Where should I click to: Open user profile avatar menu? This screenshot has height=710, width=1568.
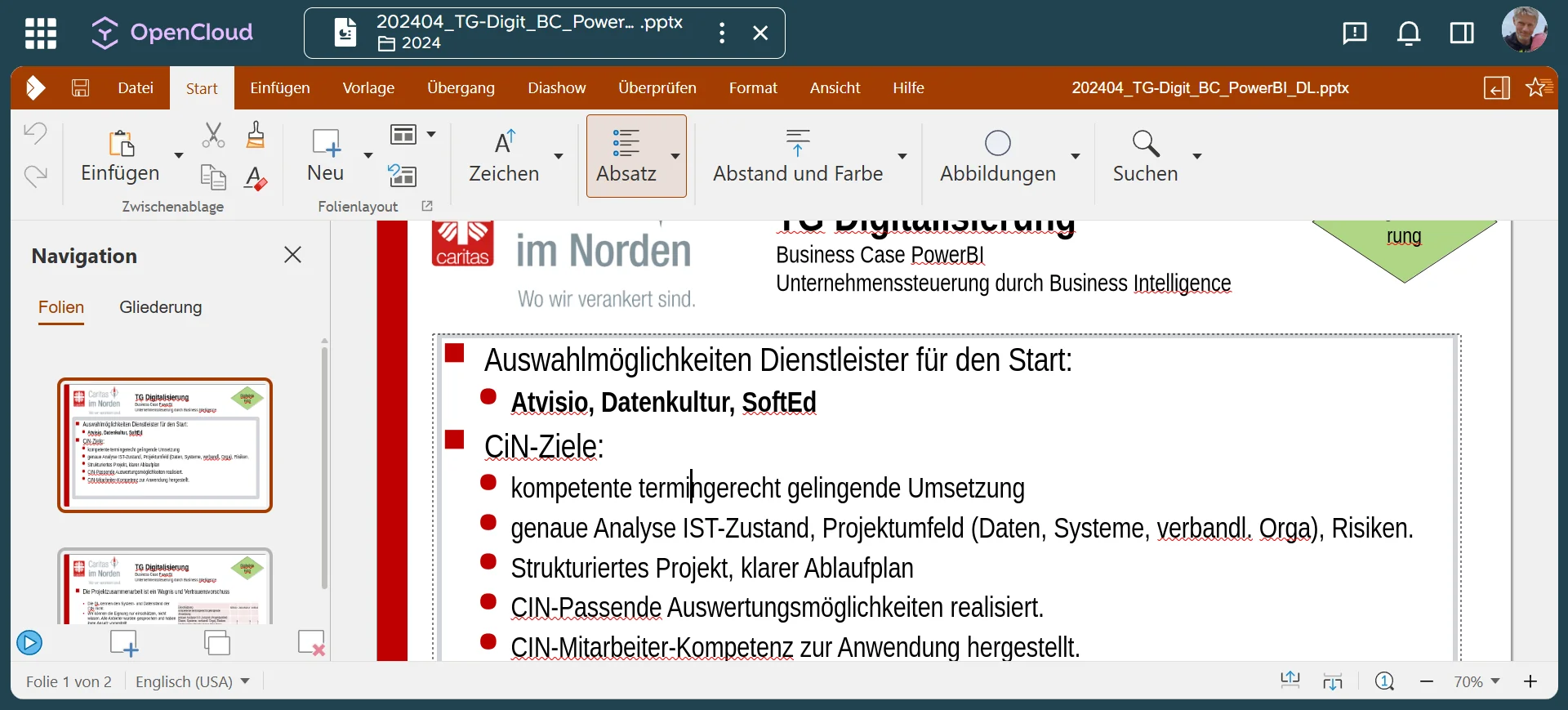1524,30
